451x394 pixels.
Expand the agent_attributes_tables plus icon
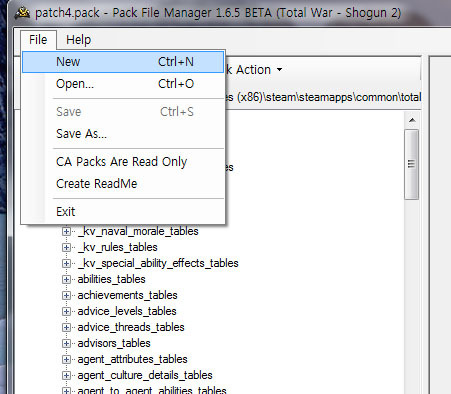(66, 359)
